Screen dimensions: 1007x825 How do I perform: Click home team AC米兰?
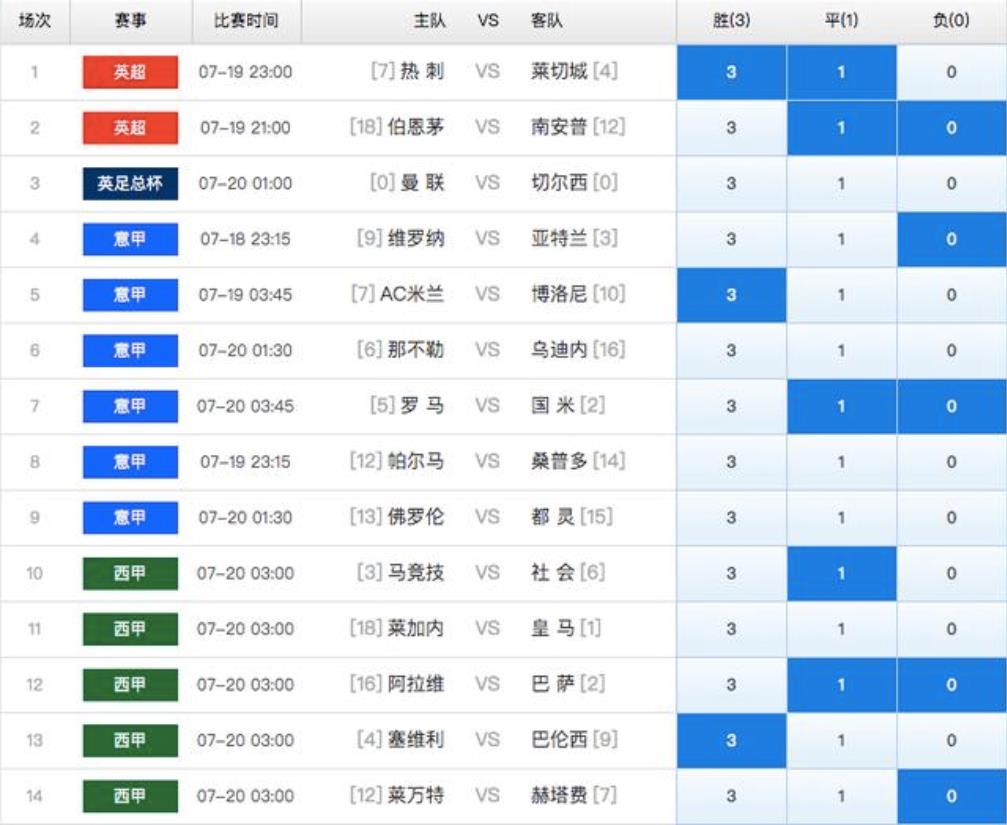tap(412, 294)
